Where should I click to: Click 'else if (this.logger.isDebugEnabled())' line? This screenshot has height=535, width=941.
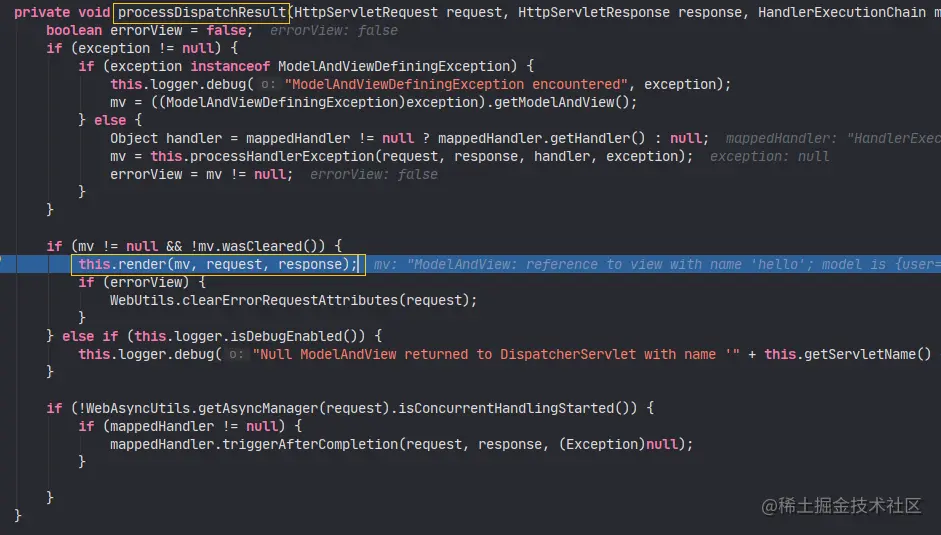pyautogui.click(x=222, y=336)
